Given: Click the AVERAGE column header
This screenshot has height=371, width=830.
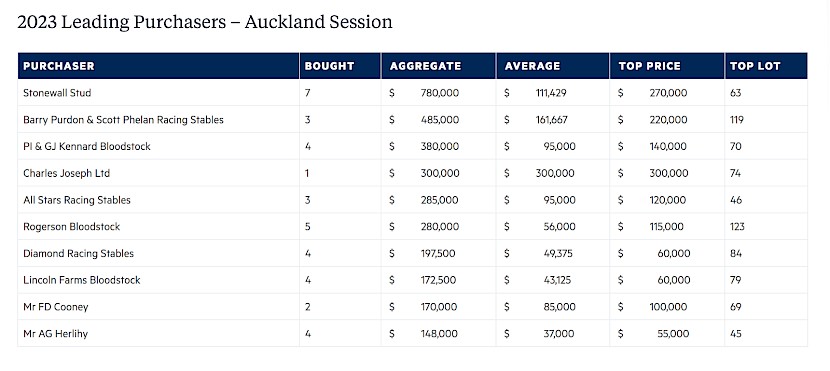Looking at the screenshot, I should tap(532, 66).
